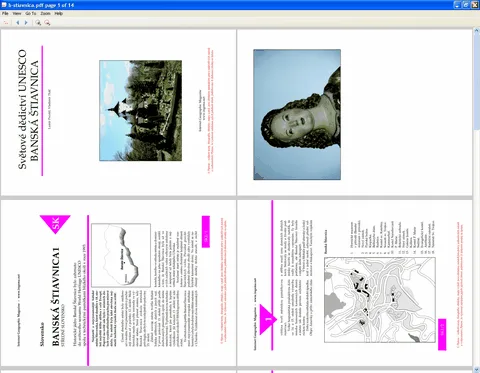Close the PDF viewer window
Viewport: 480px width, 373px height.
[475, 5]
